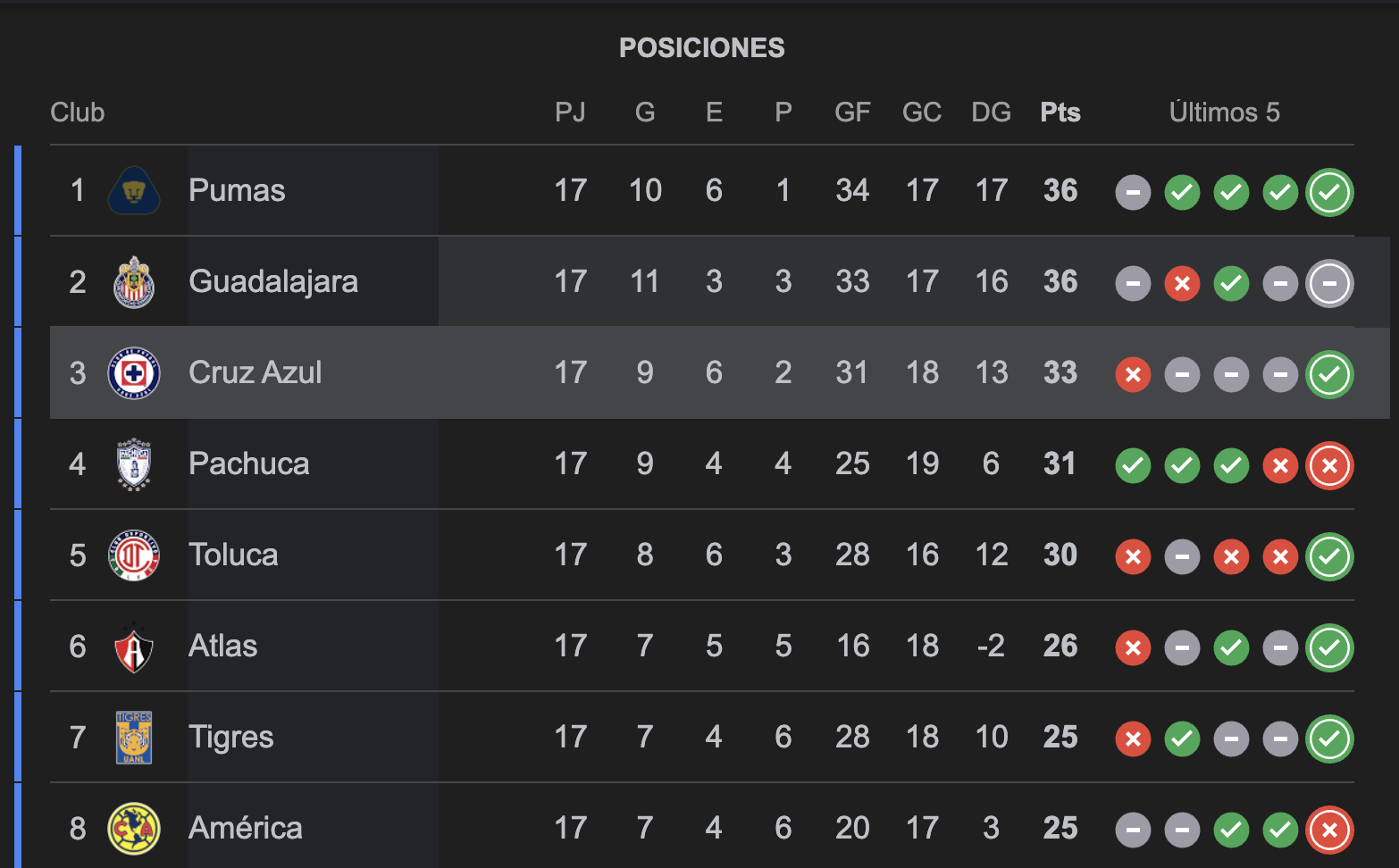Viewport: 1399px width, 868px height.
Task: Click the POSICIONES table title
Action: 701,48
